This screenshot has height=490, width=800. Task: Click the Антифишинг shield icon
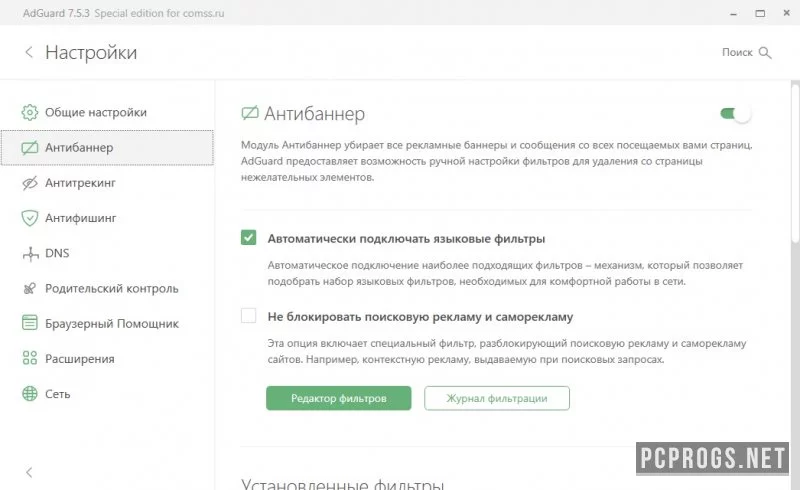(30, 218)
